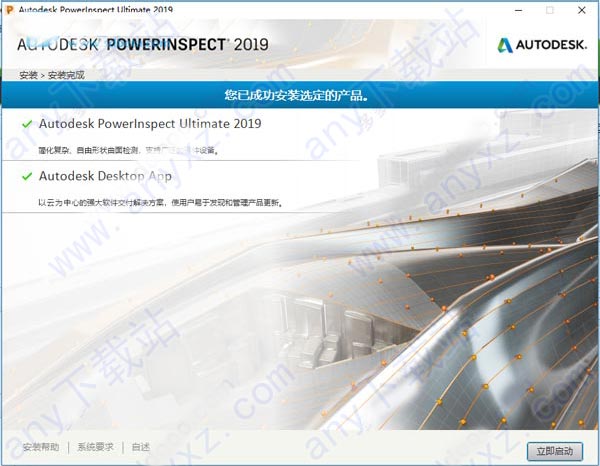
Task: Open the 安装帮助 link
Action: pos(41,446)
